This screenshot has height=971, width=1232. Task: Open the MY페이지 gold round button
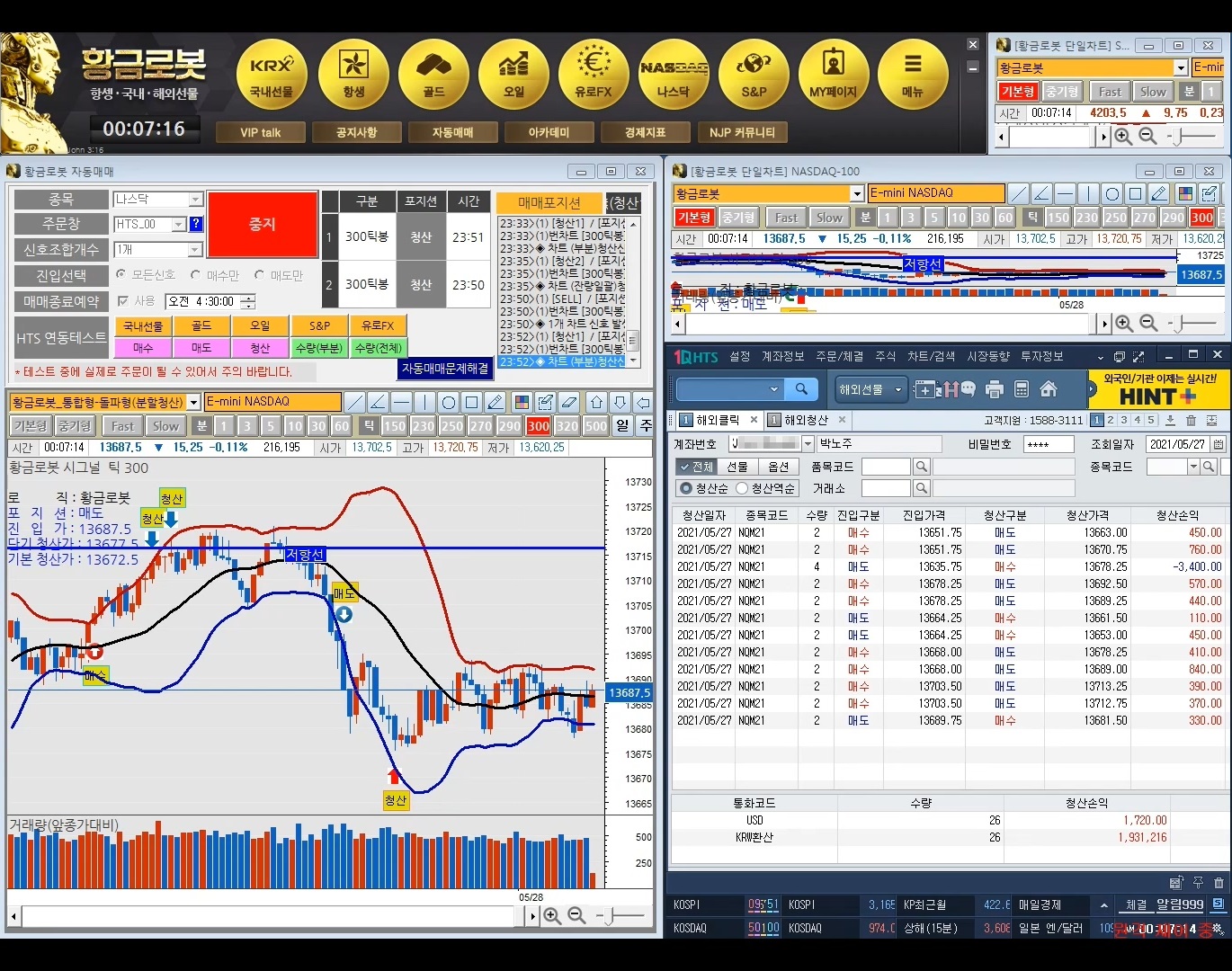(x=834, y=75)
